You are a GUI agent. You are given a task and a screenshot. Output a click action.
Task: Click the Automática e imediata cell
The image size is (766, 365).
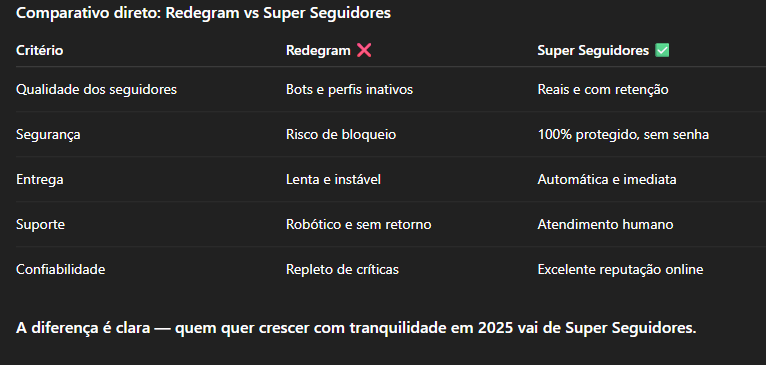(607, 179)
